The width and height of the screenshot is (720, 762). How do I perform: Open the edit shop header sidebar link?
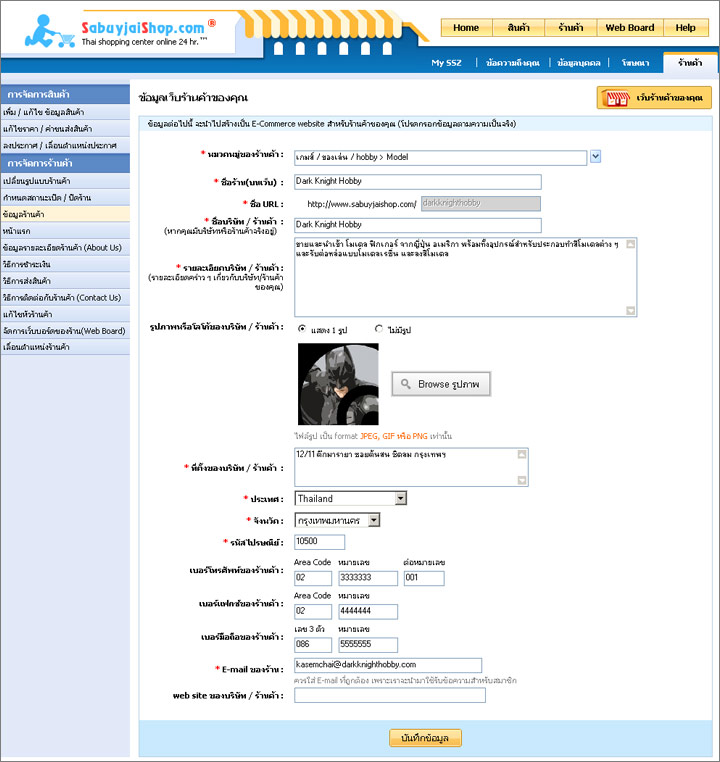pyautogui.click(x=65, y=314)
